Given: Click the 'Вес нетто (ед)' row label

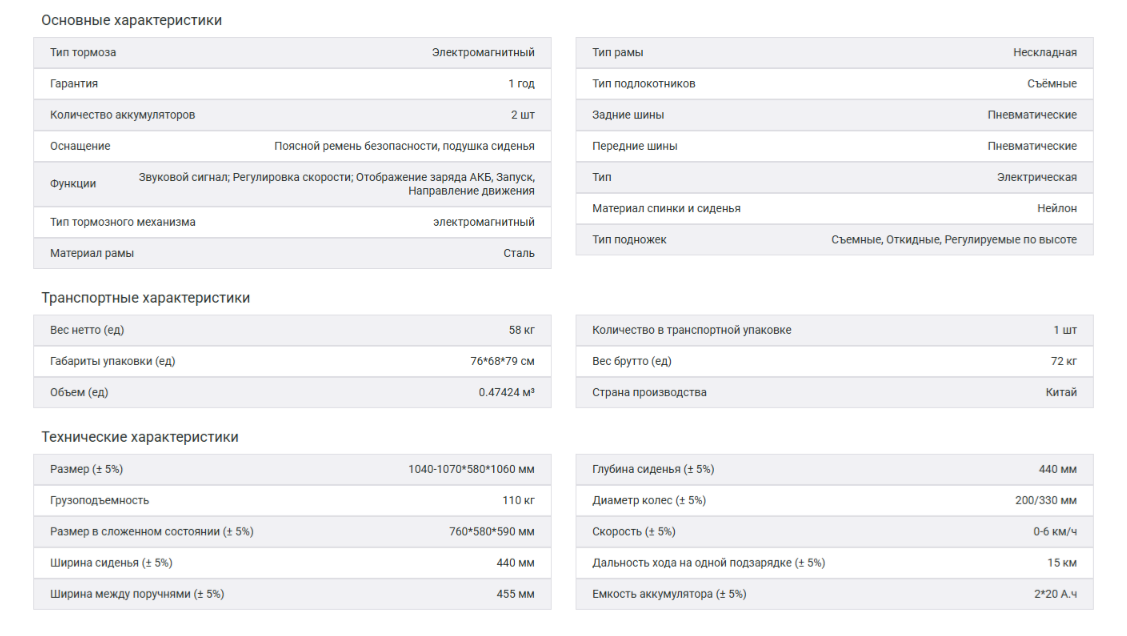Looking at the screenshot, I should 87,330.
